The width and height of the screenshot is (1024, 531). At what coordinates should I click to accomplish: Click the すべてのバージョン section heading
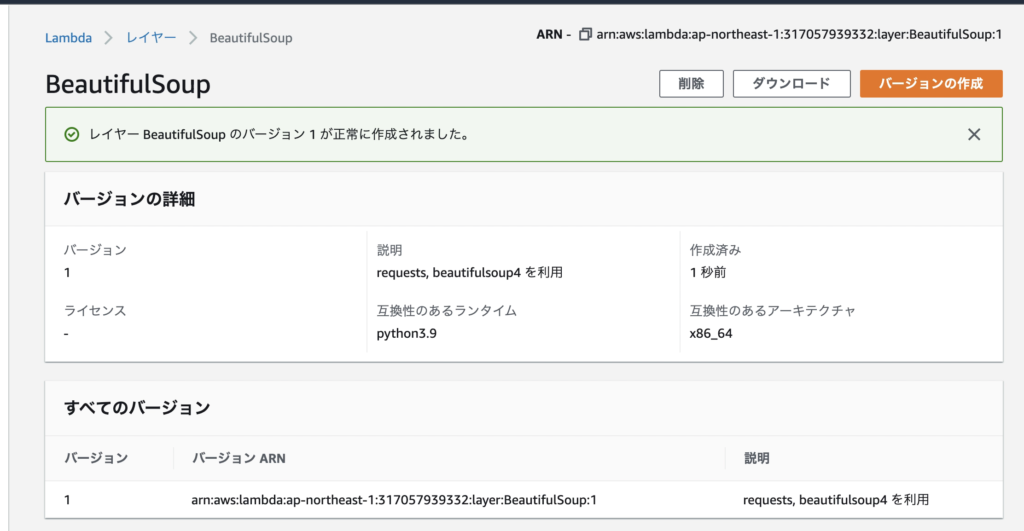pos(137,408)
